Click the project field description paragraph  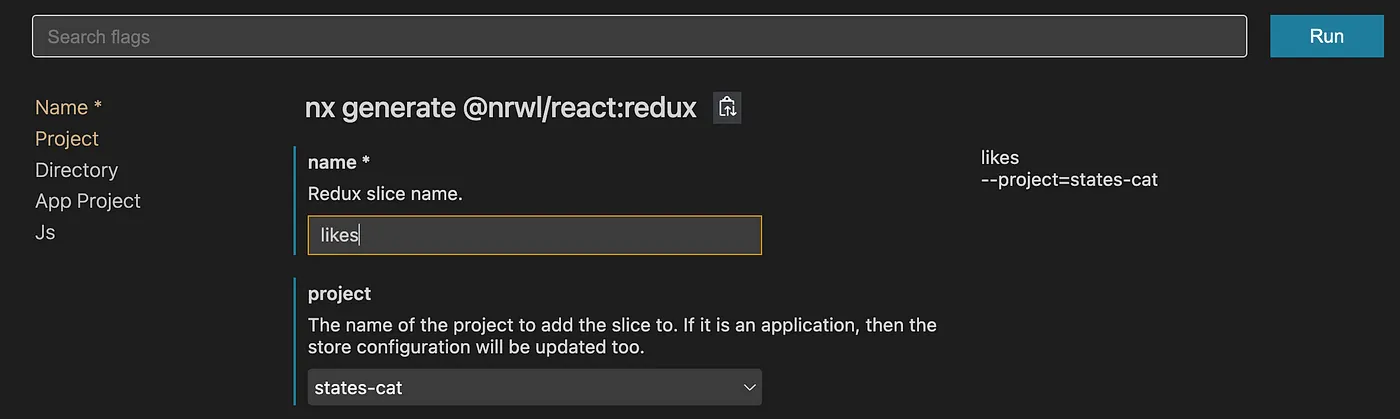coord(622,337)
